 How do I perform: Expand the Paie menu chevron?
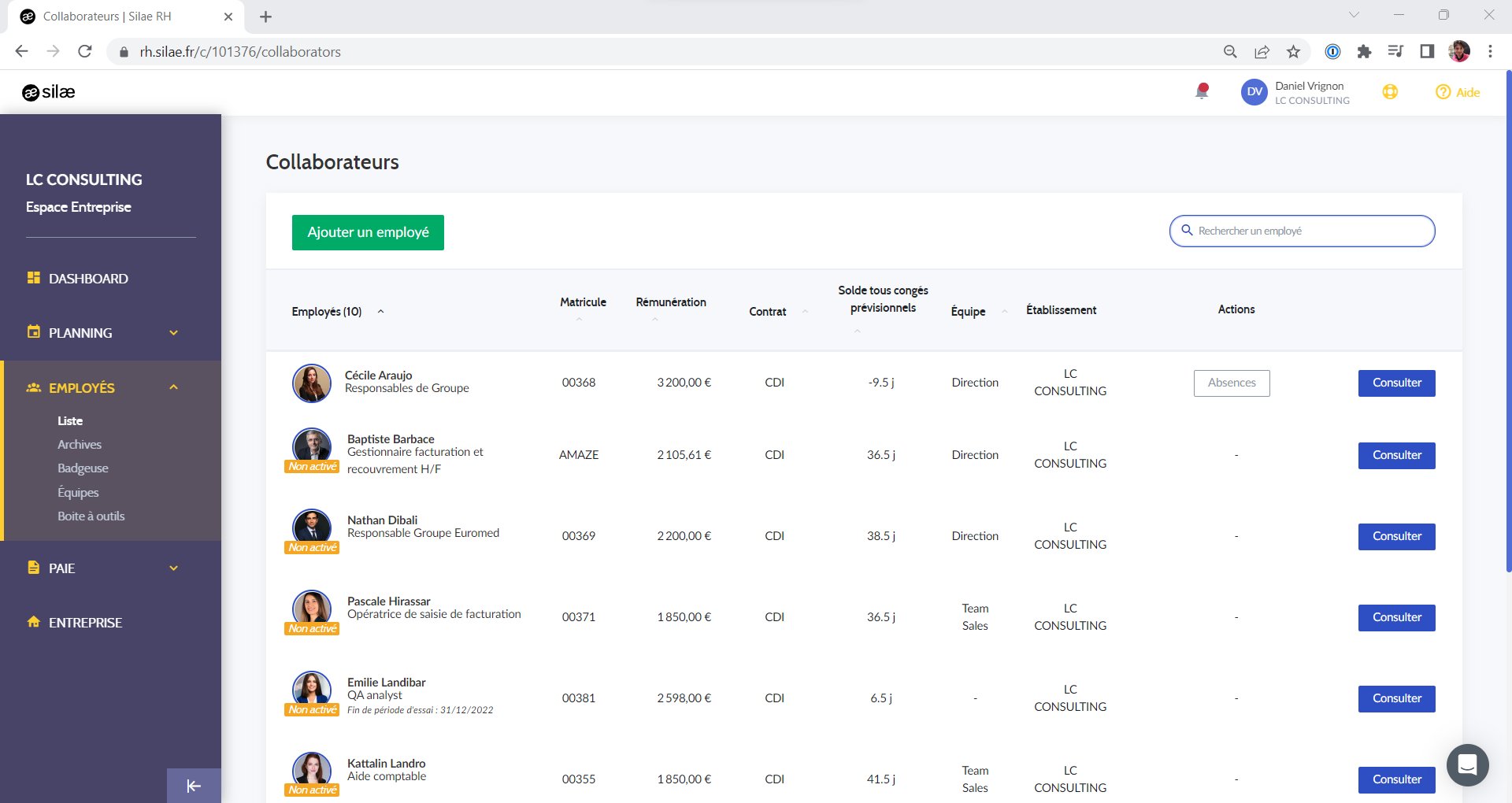(173, 567)
